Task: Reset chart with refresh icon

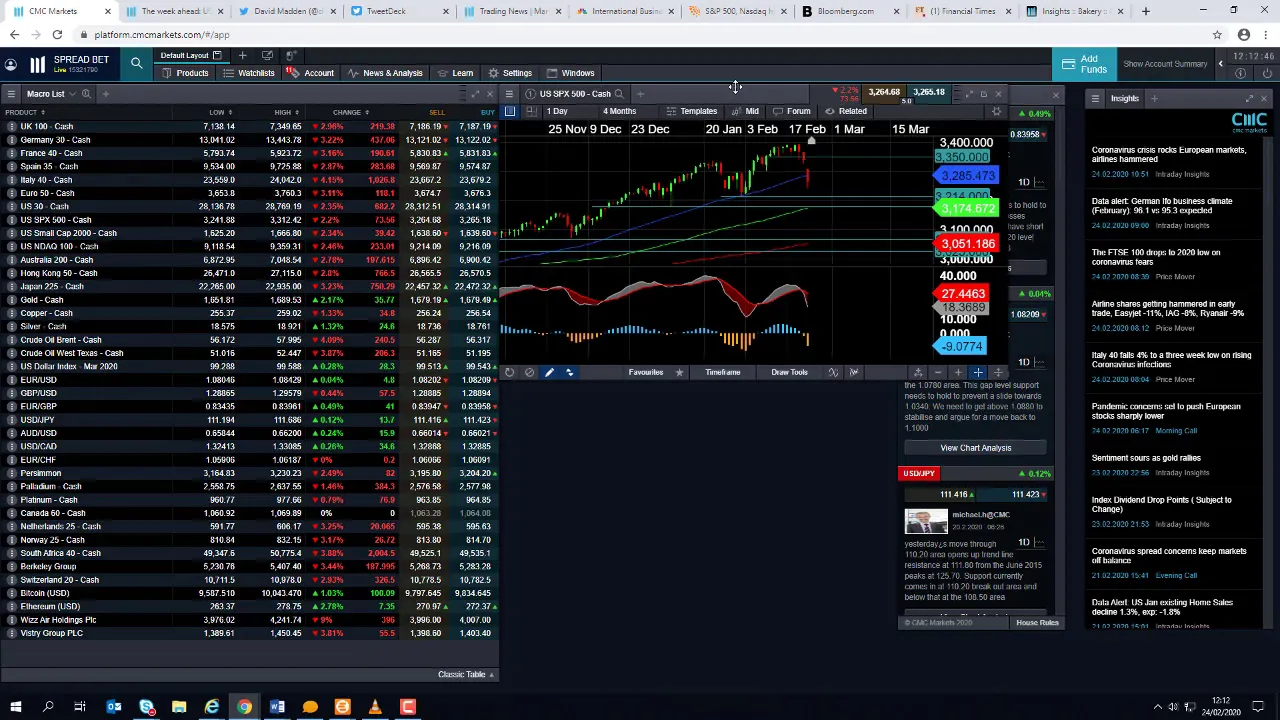Action: tap(509, 372)
